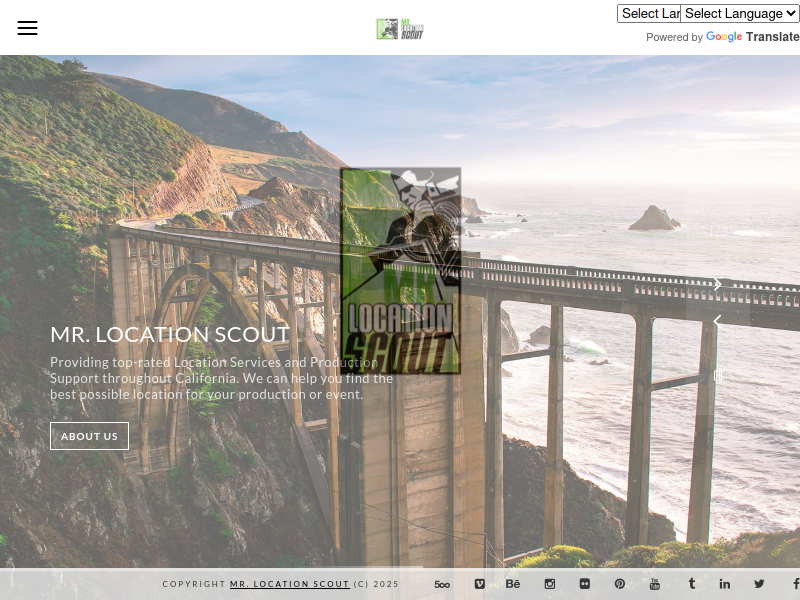Open the Behance profile icon

(x=513, y=584)
